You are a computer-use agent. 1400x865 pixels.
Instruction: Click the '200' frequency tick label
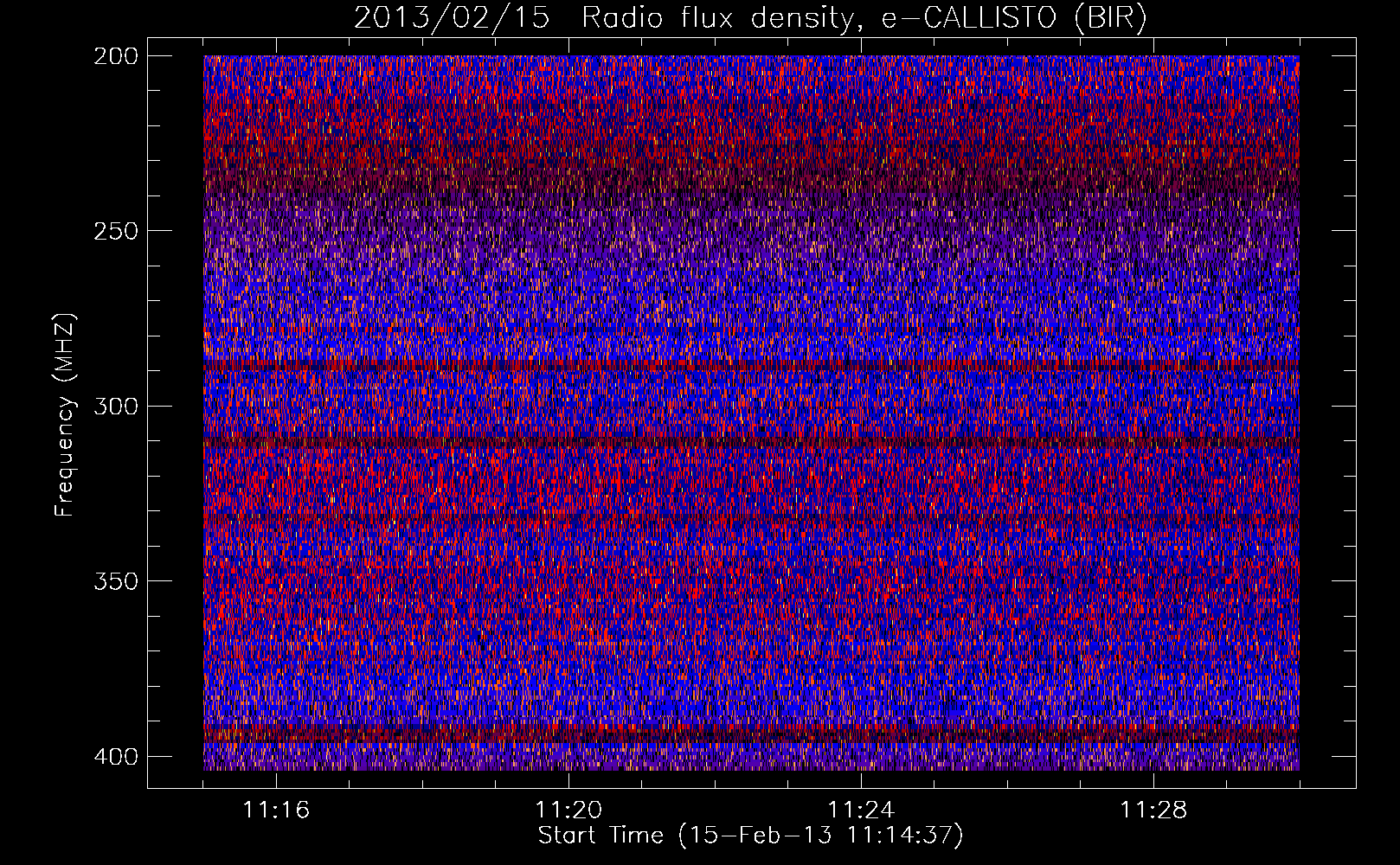pos(114,56)
